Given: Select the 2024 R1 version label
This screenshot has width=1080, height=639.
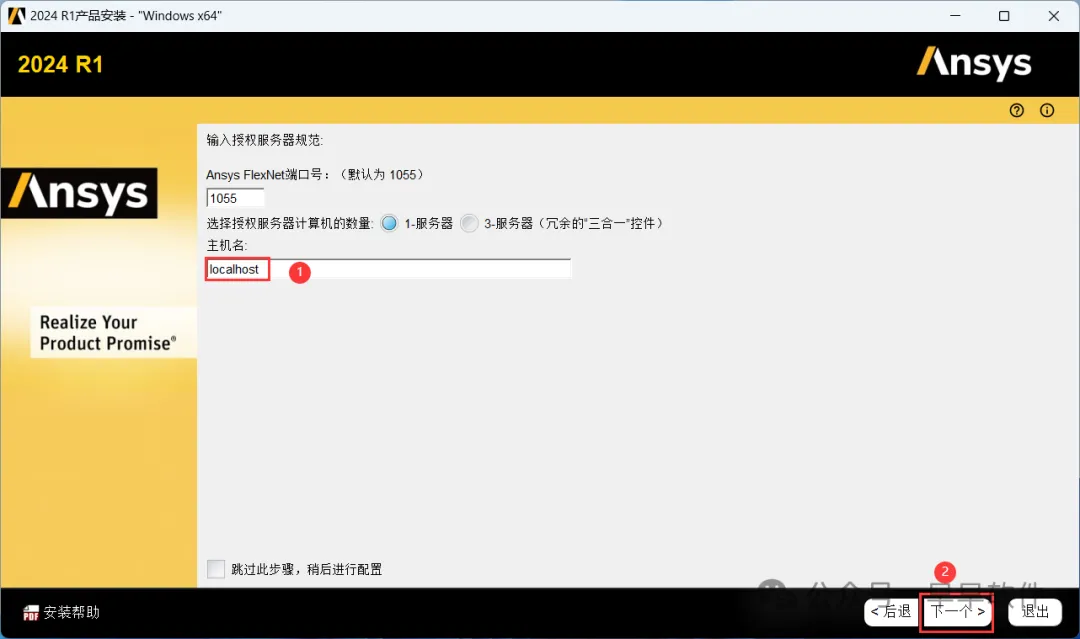Looking at the screenshot, I should 61,64.
